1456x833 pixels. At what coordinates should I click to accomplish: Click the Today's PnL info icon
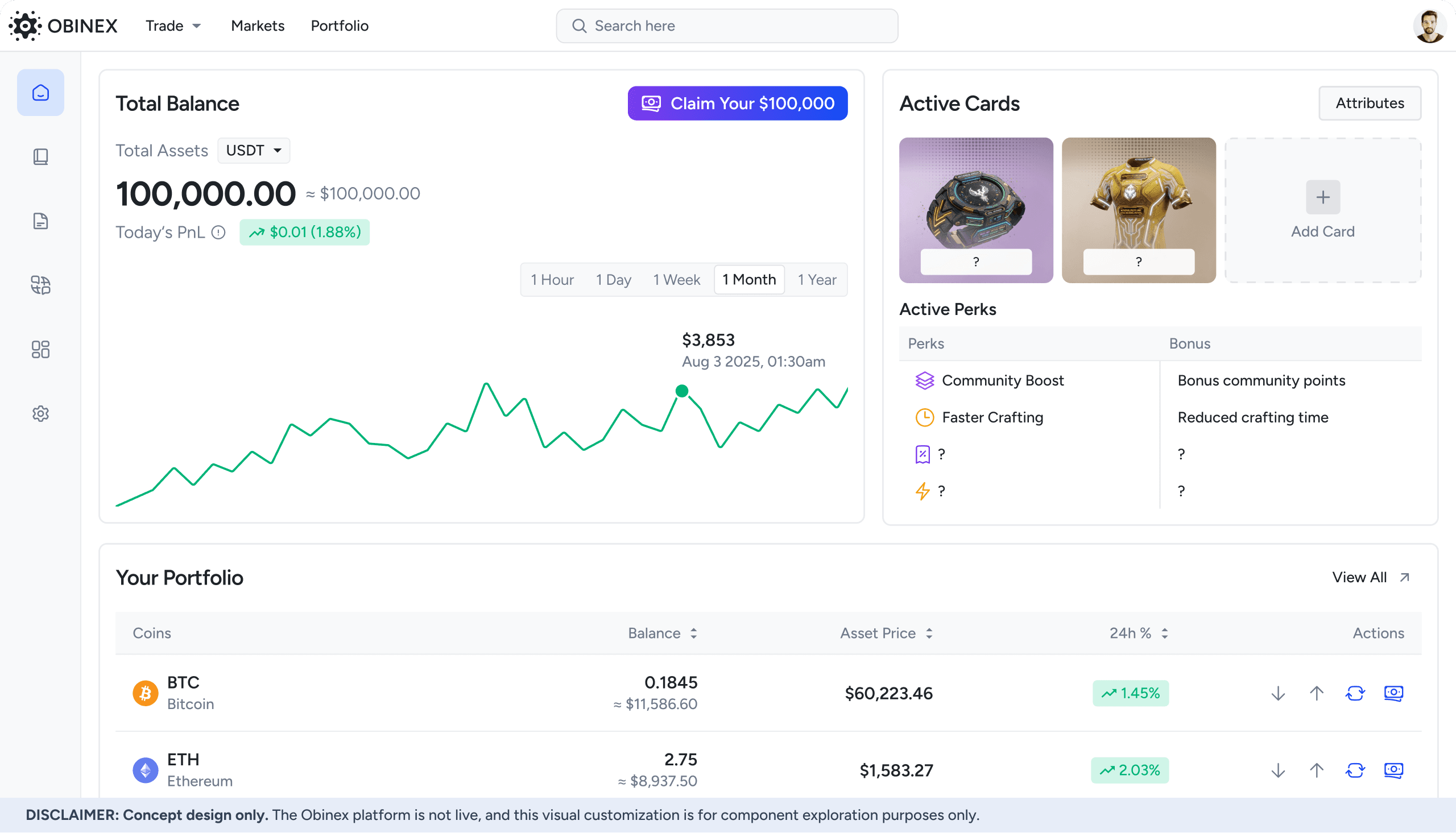218,233
